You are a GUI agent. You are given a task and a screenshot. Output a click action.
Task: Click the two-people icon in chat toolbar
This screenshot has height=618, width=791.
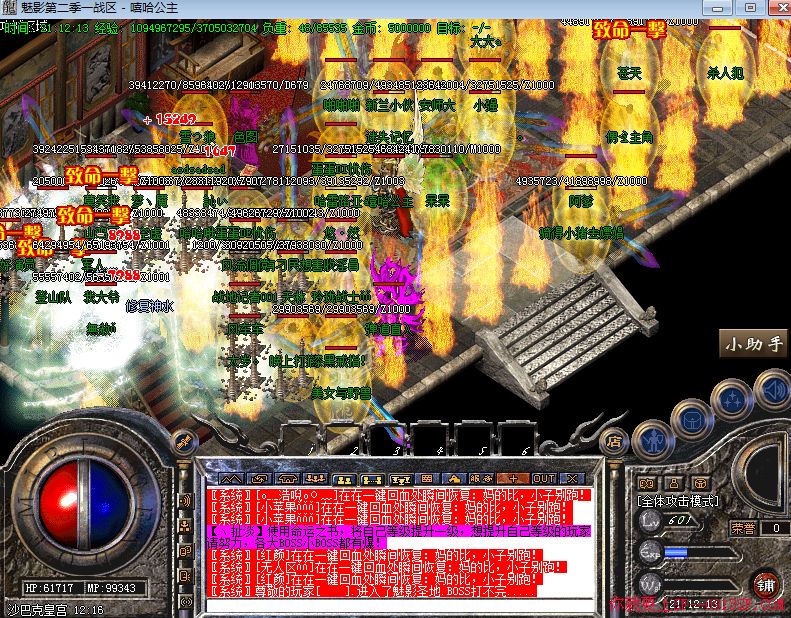click(x=344, y=478)
